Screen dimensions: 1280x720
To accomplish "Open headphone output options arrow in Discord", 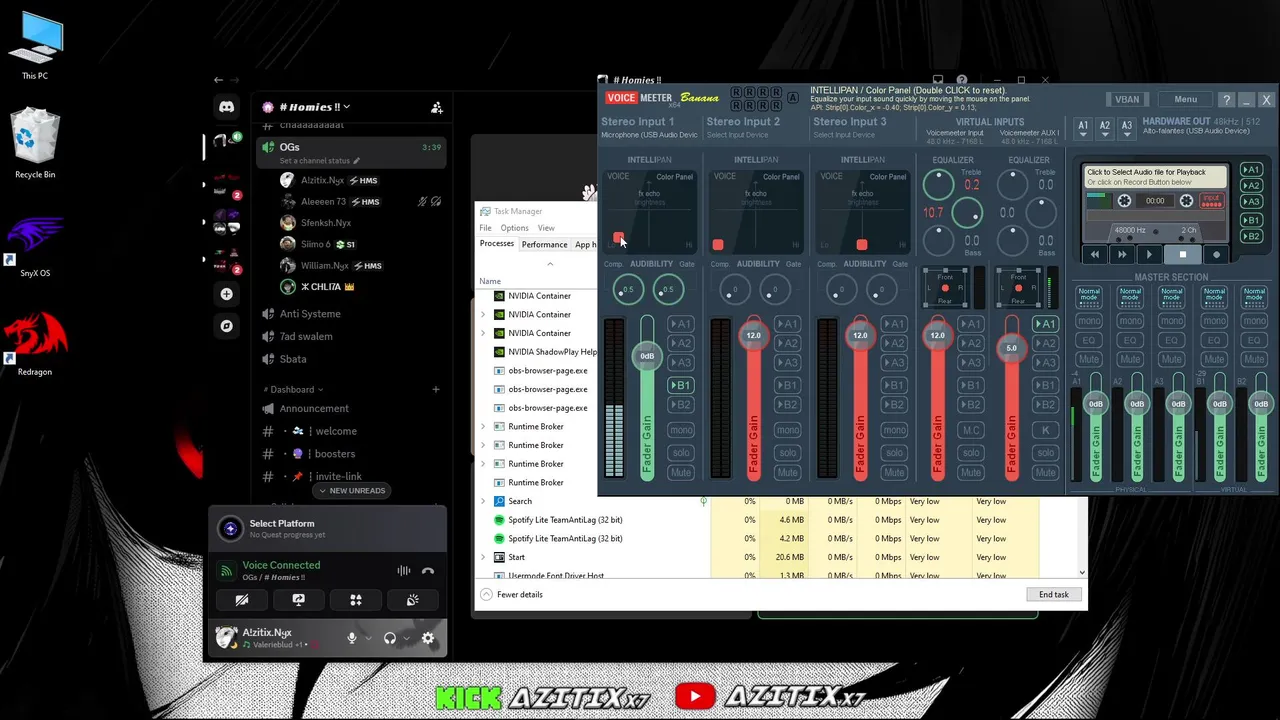I will [406, 638].
